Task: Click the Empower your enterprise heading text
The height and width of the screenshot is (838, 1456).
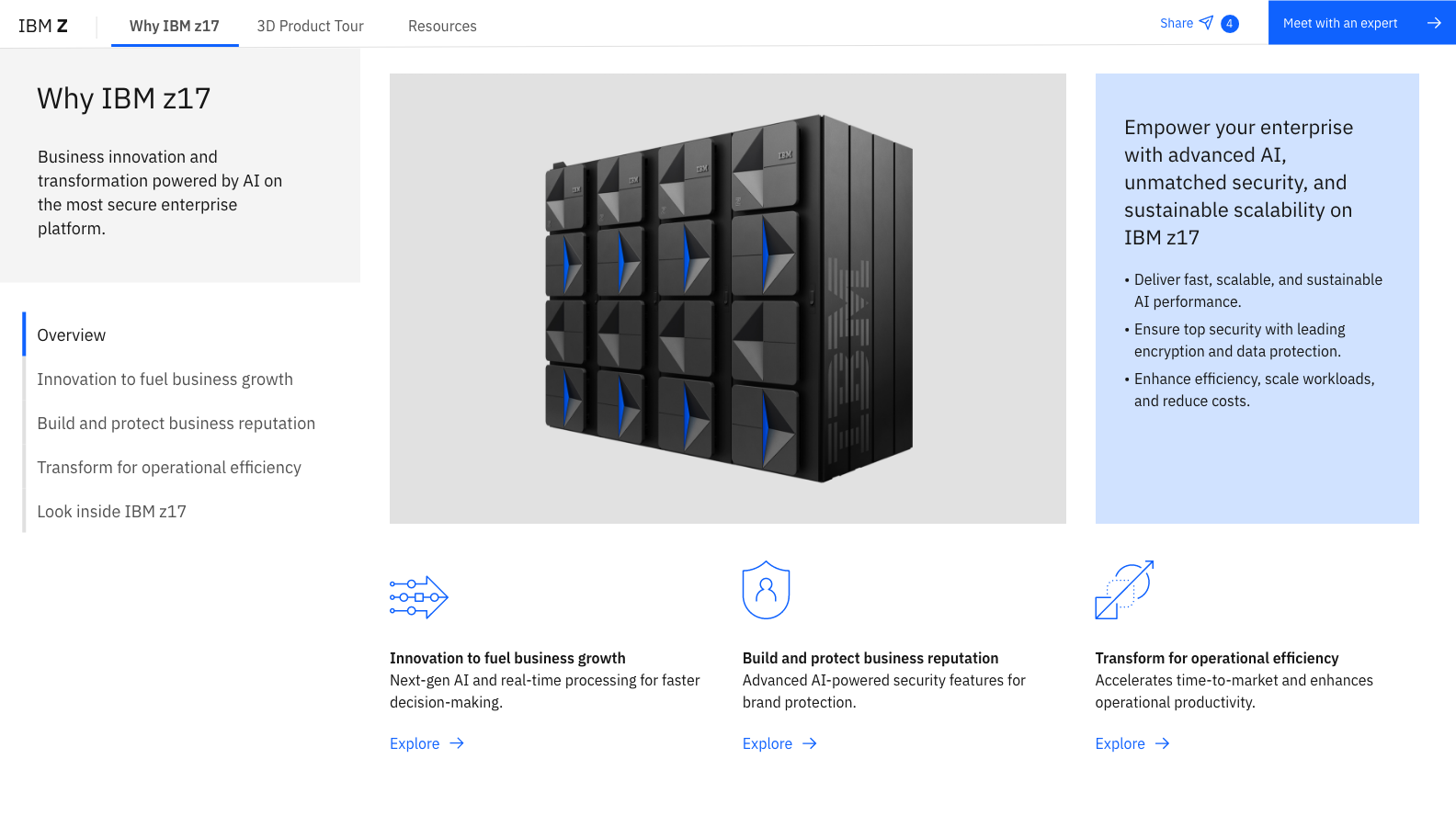Action: click(x=1239, y=182)
